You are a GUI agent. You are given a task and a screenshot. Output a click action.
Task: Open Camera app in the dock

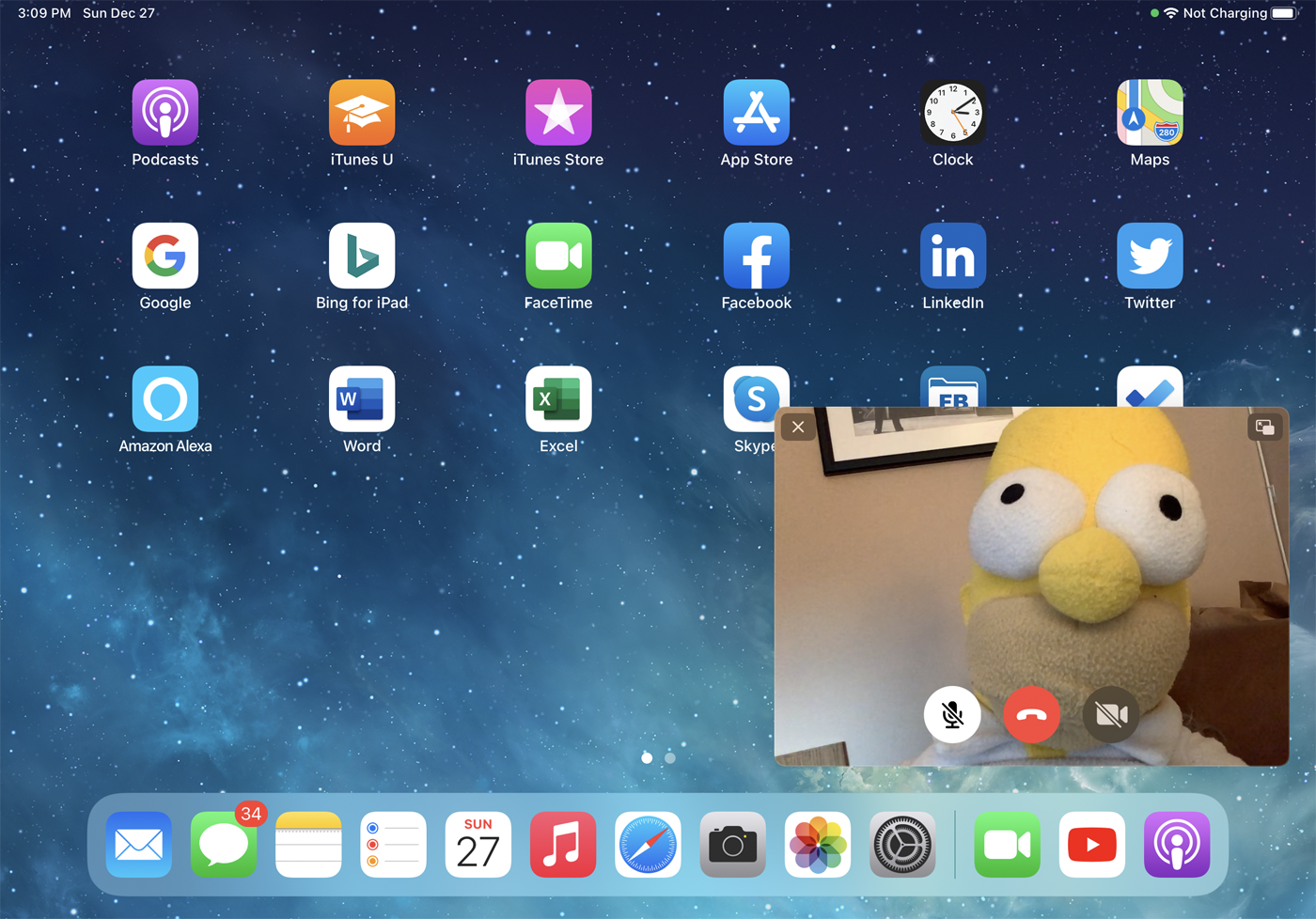(732, 845)
